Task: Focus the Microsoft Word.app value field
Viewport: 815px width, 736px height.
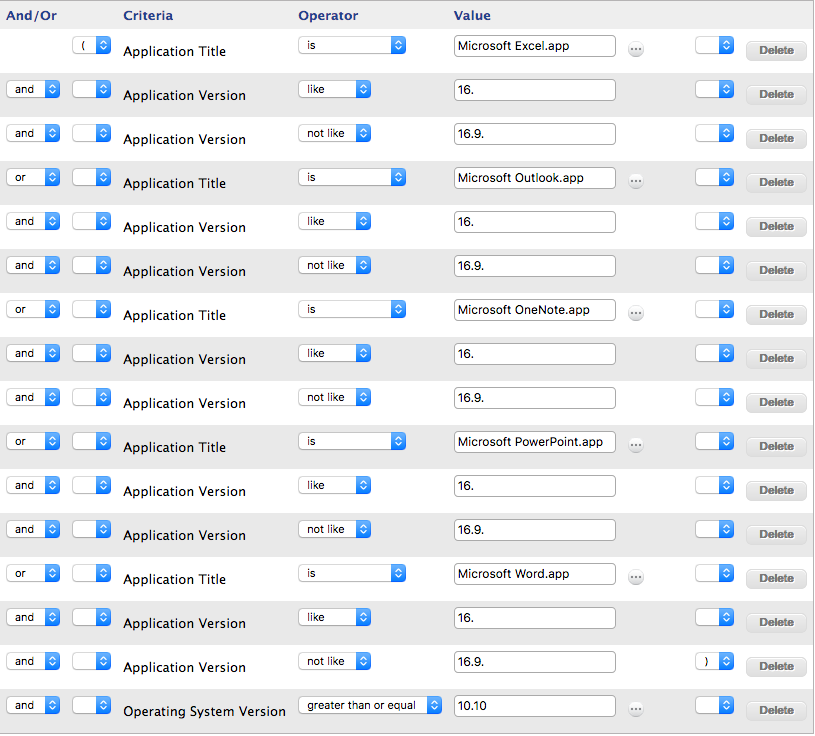Action: (x=534, y=574)
